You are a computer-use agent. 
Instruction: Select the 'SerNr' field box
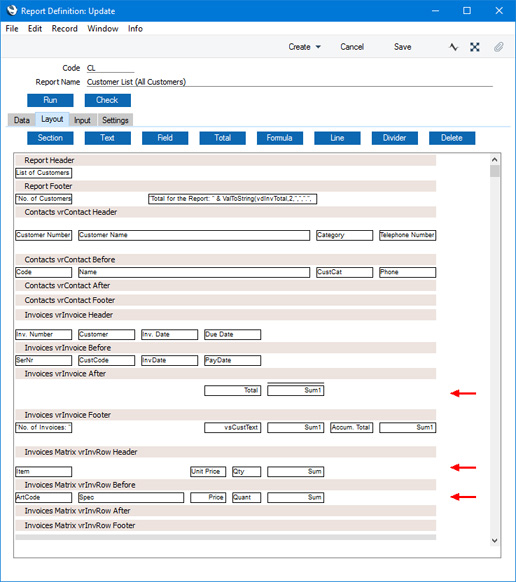[x=43, y=361]
